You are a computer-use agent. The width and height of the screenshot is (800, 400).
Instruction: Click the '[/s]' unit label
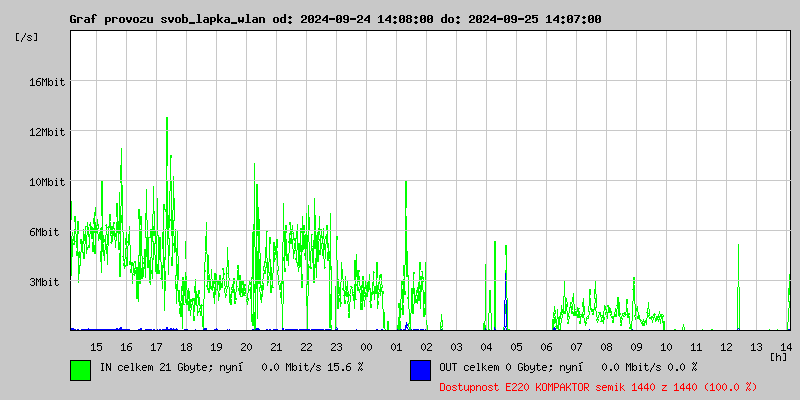coord(27,37)
